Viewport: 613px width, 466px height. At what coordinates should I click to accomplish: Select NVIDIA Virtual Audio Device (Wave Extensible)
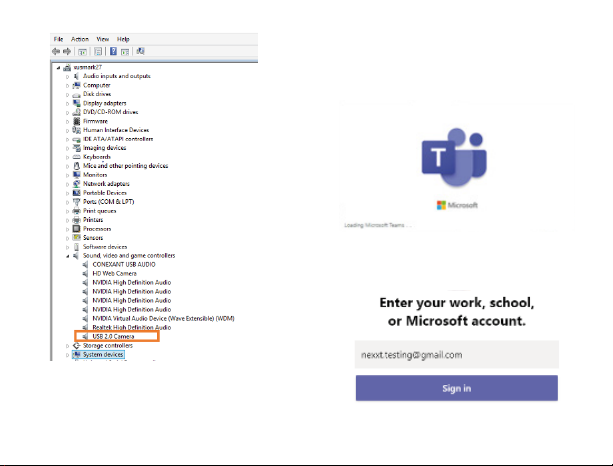[163, 318]
